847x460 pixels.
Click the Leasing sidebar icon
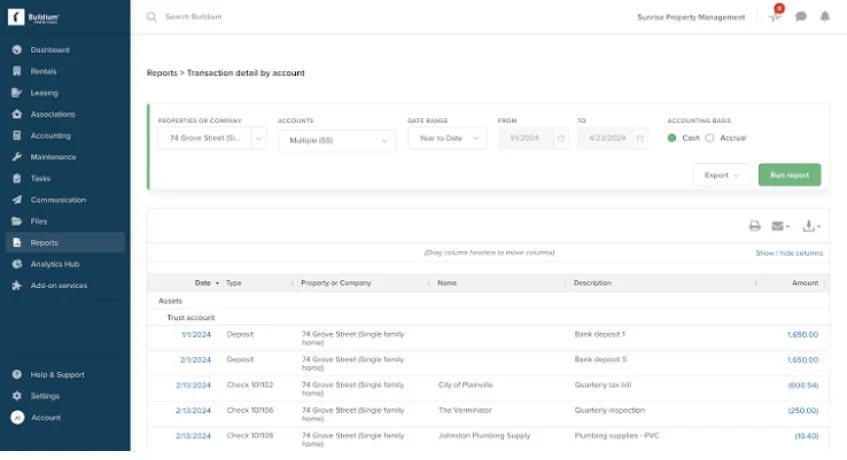click(17, 93)
